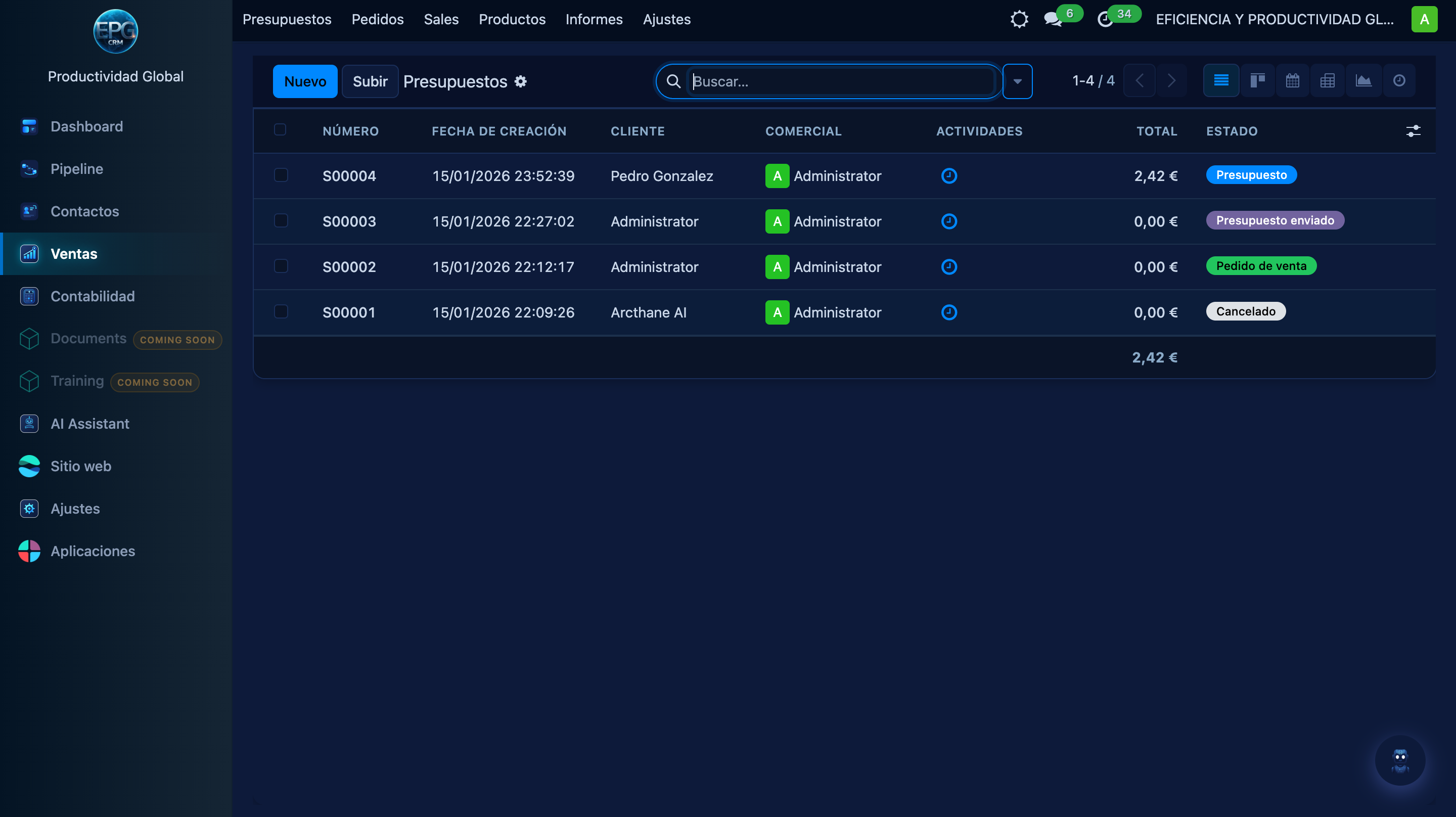
Task: Check the checkbox for quote S00004
Action: point(281,175)
